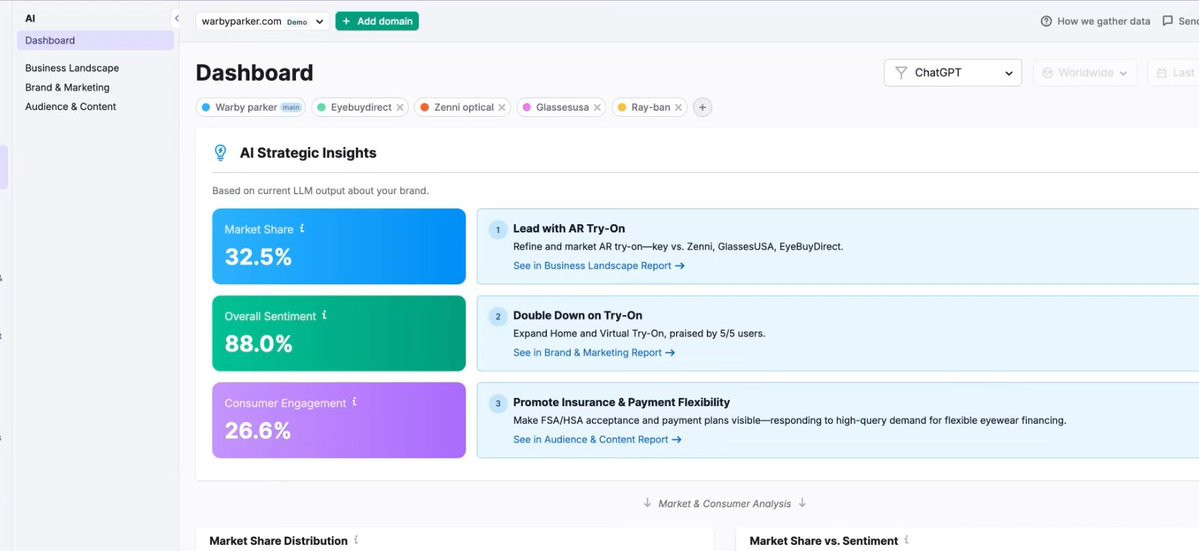Show info icon next to Overall Sentiment
The image size is (1199, 551).
[324, 315]
